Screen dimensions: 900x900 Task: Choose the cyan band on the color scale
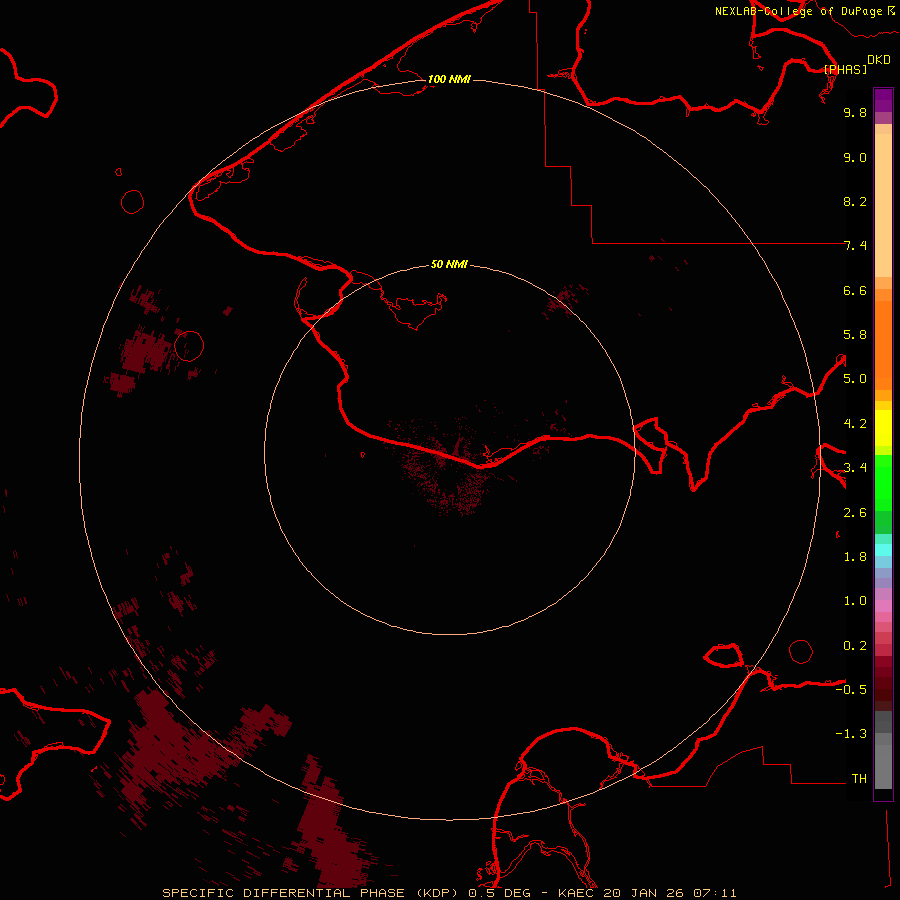883,549
